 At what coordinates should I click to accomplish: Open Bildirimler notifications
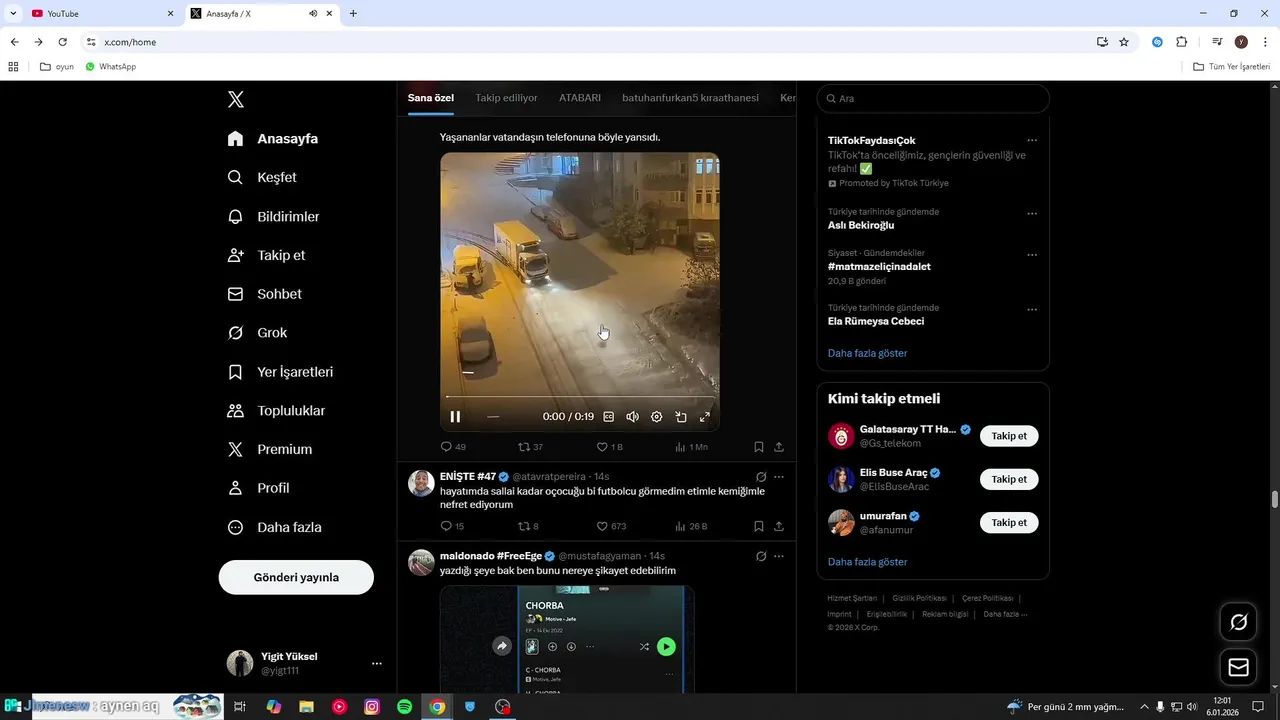coord(273,216)
